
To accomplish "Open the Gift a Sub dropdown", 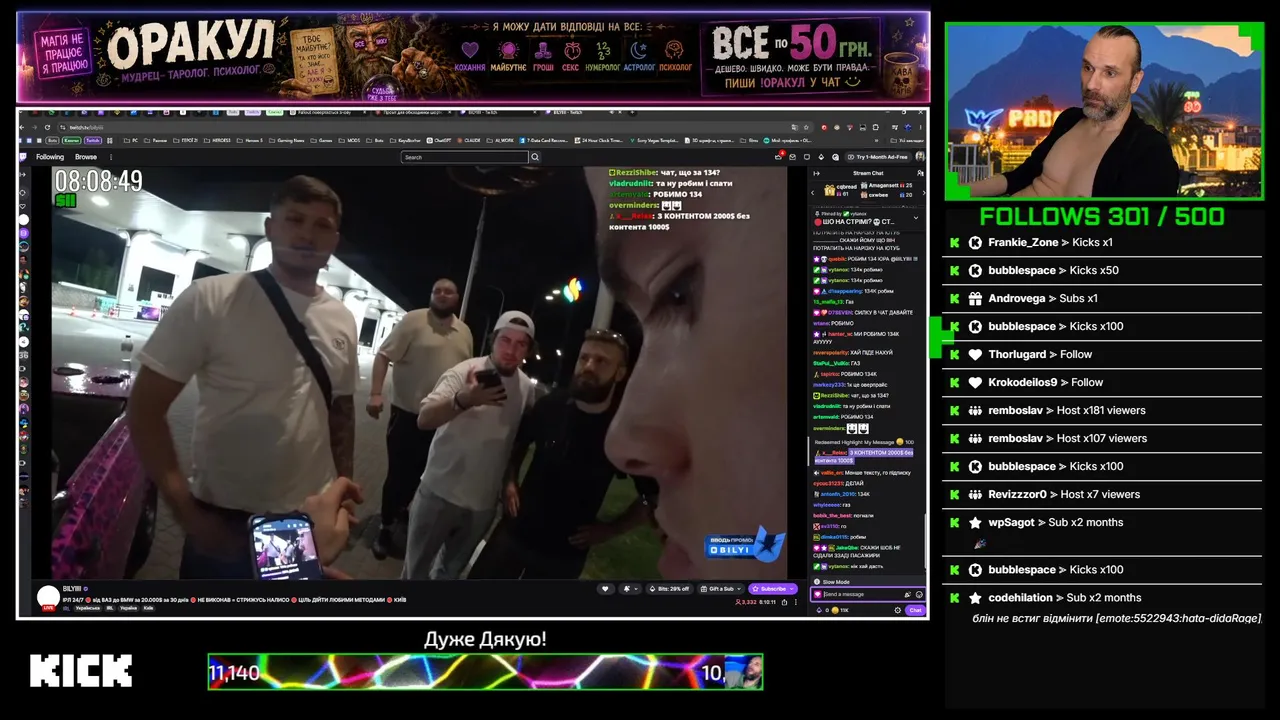I will coord(720,589).
